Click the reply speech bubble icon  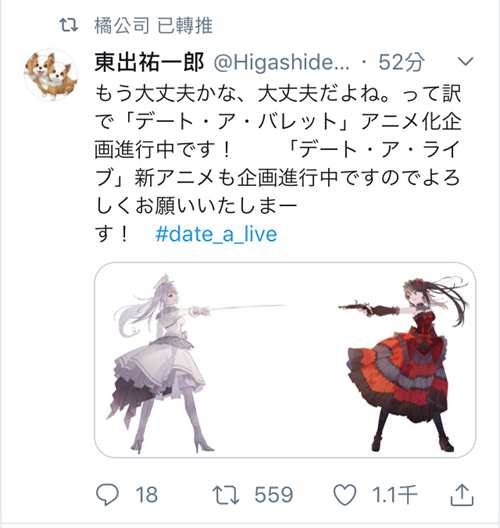(x=107, y=495)
